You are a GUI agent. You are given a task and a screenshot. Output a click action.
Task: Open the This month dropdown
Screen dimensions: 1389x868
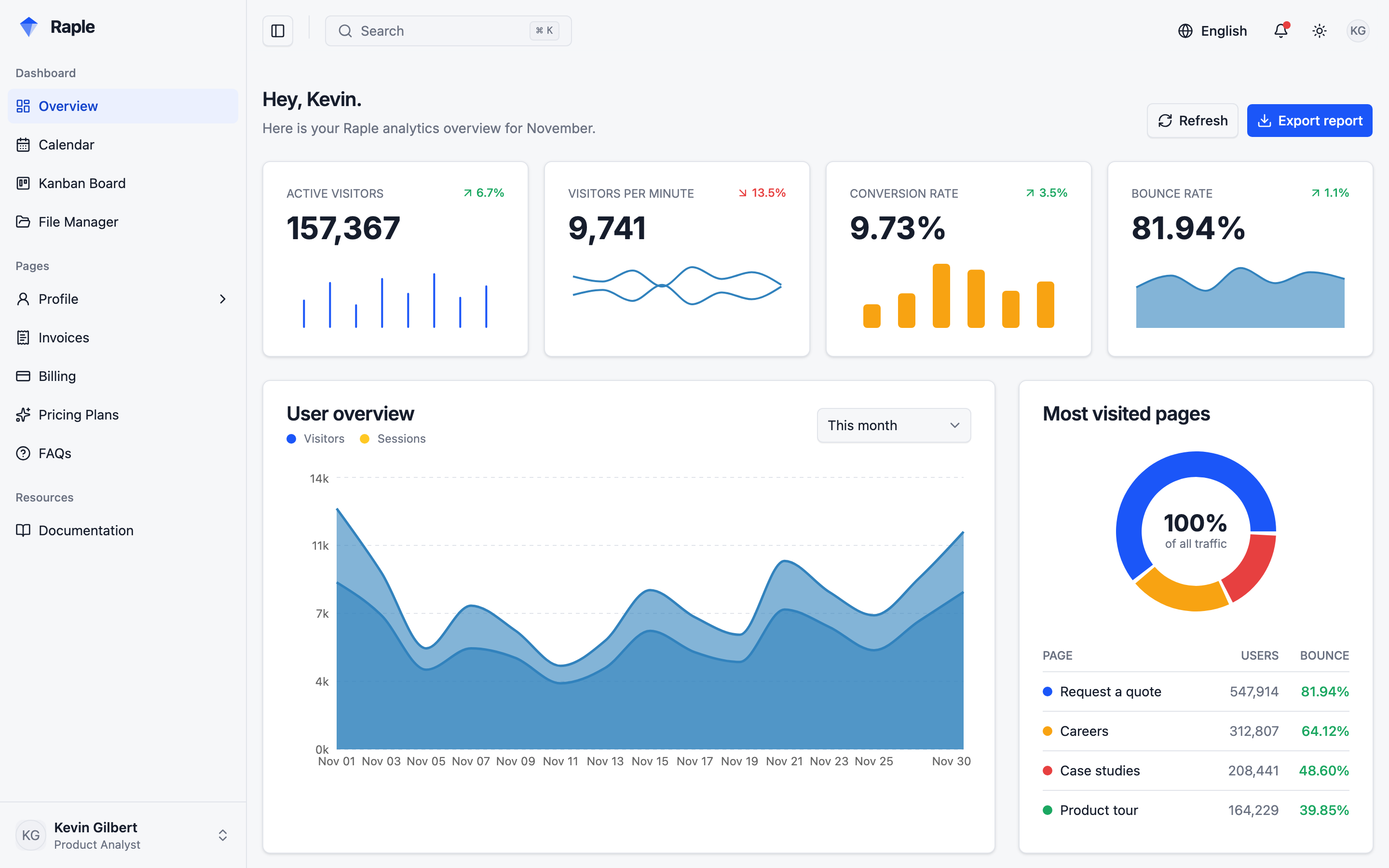tap(894, 425)
